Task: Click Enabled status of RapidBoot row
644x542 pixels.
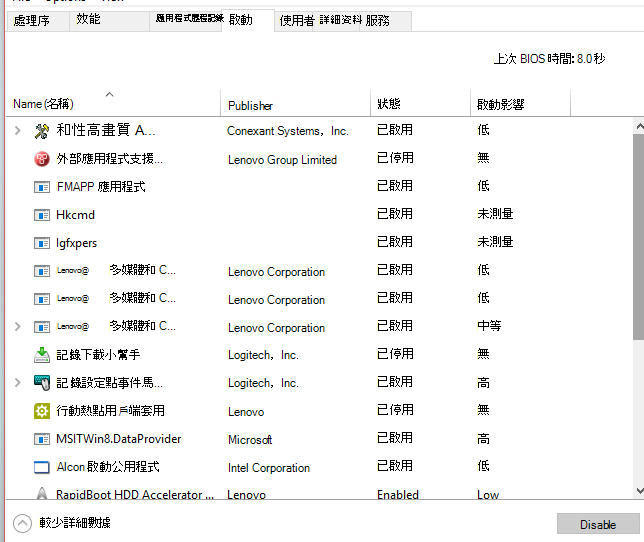Action: coord(398,495)
